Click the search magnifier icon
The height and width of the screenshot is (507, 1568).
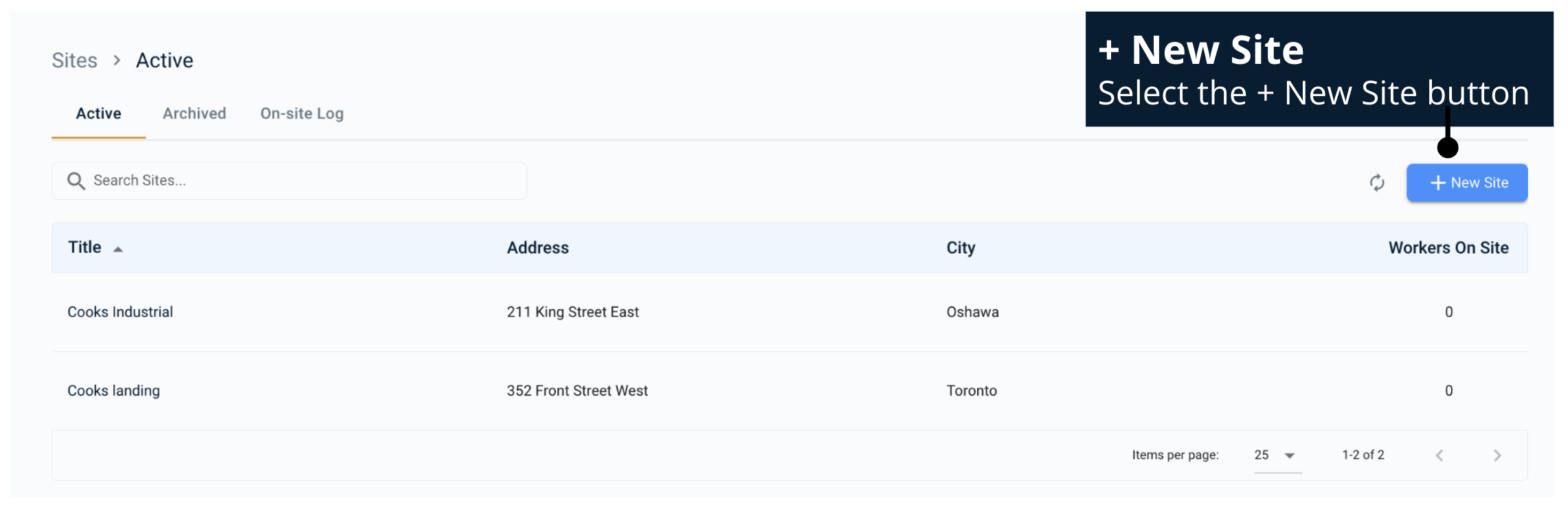(76, 181)
